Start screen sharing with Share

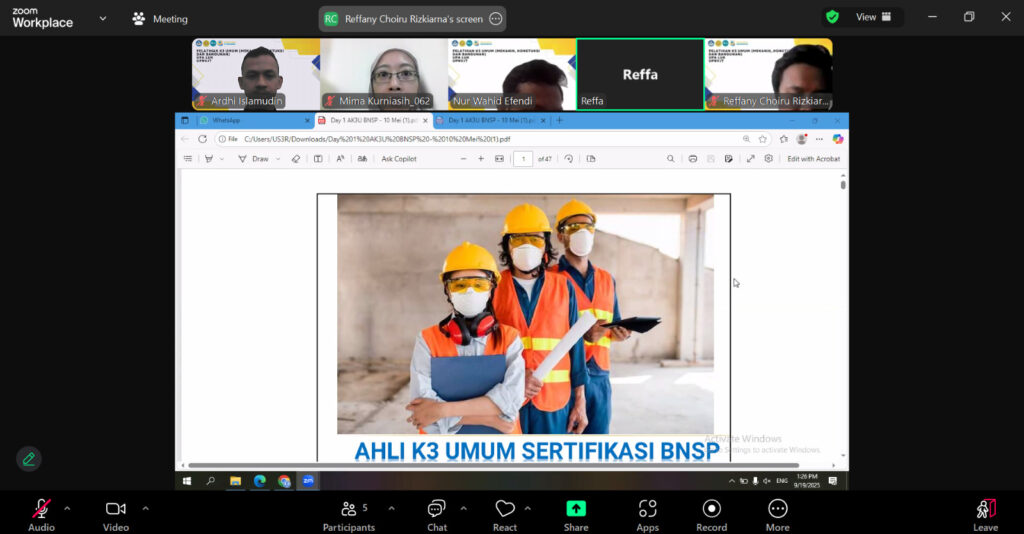576,510
